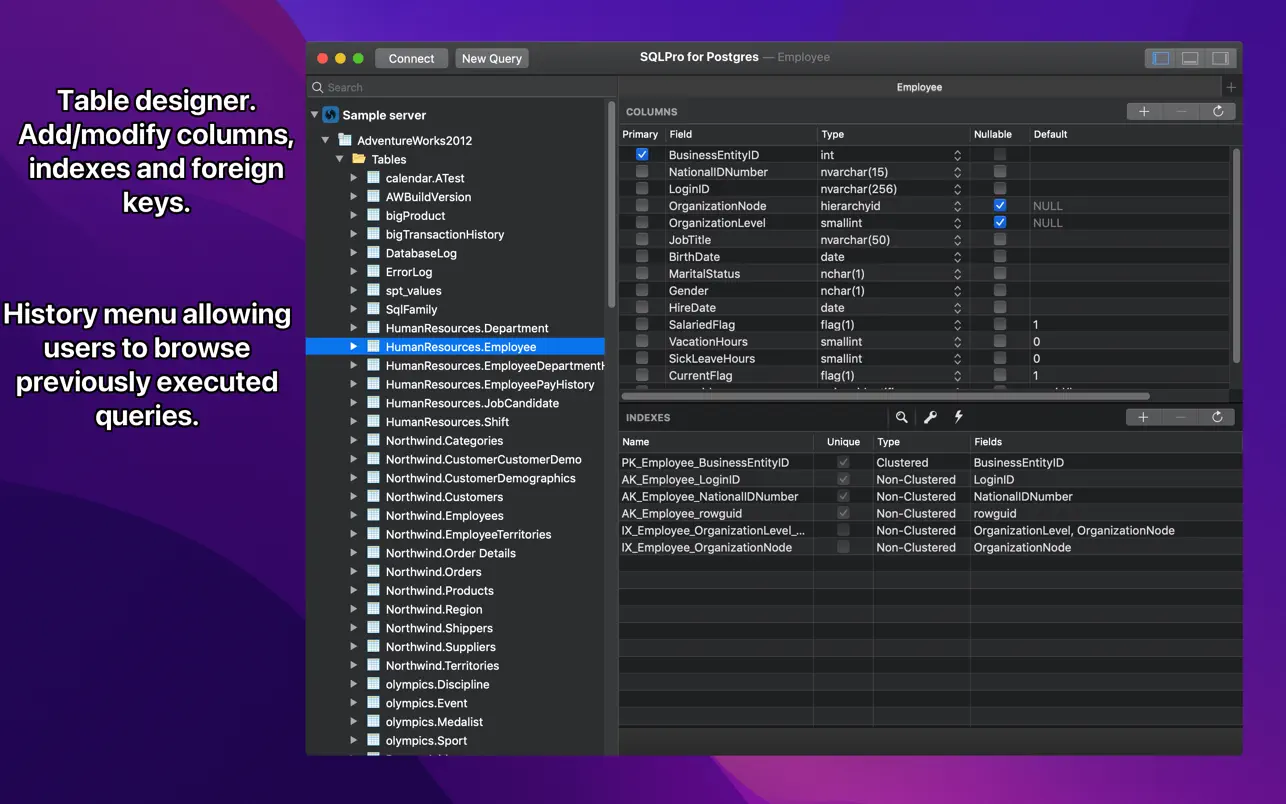The image size is (1286, 804).
Task: Click the New Query button
Action: point(491,58)
